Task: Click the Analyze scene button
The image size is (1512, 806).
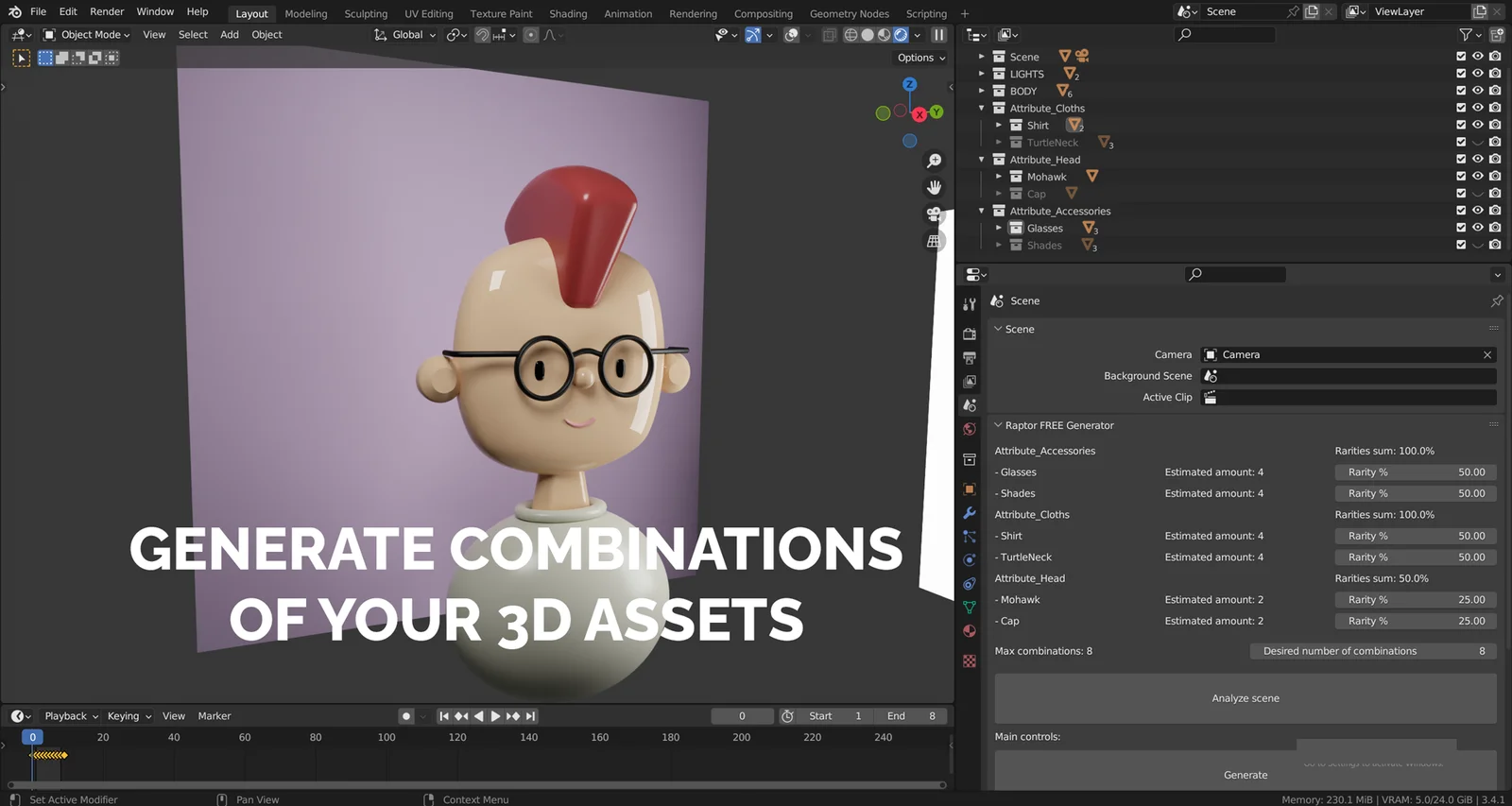Action: point(1245,698)
